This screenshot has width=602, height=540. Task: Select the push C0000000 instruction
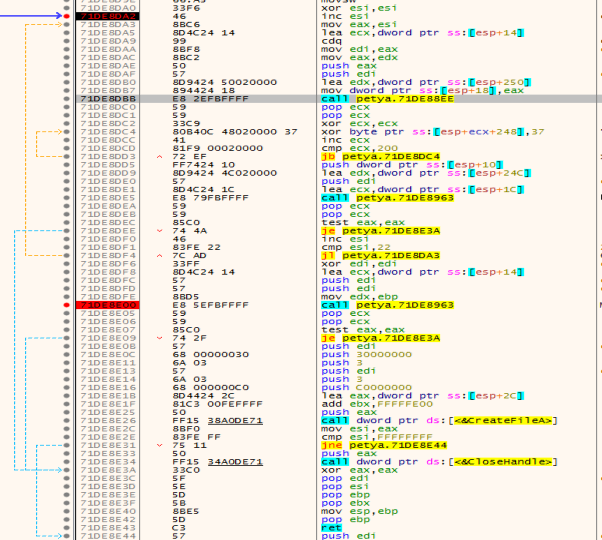click(366, 388)
